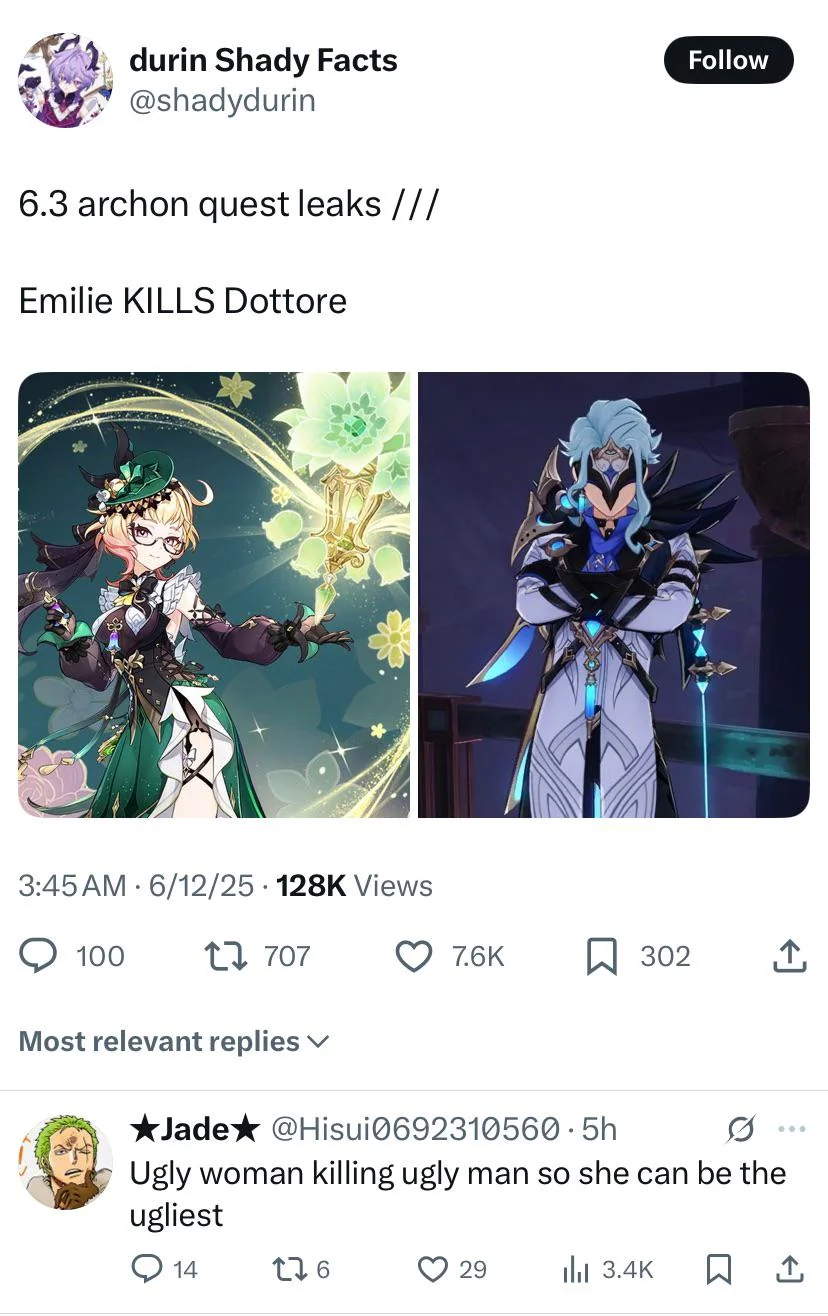
Task: Open @shadydurin profile handle
Action: tap(222, 100)
